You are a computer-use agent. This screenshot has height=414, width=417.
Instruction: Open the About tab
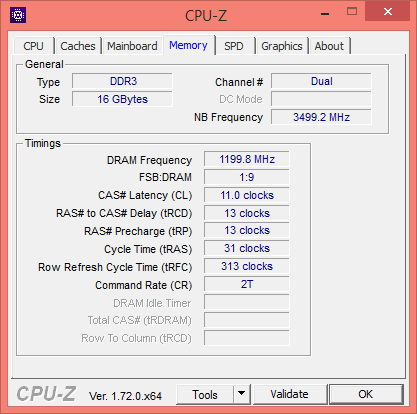pos(329,46)
